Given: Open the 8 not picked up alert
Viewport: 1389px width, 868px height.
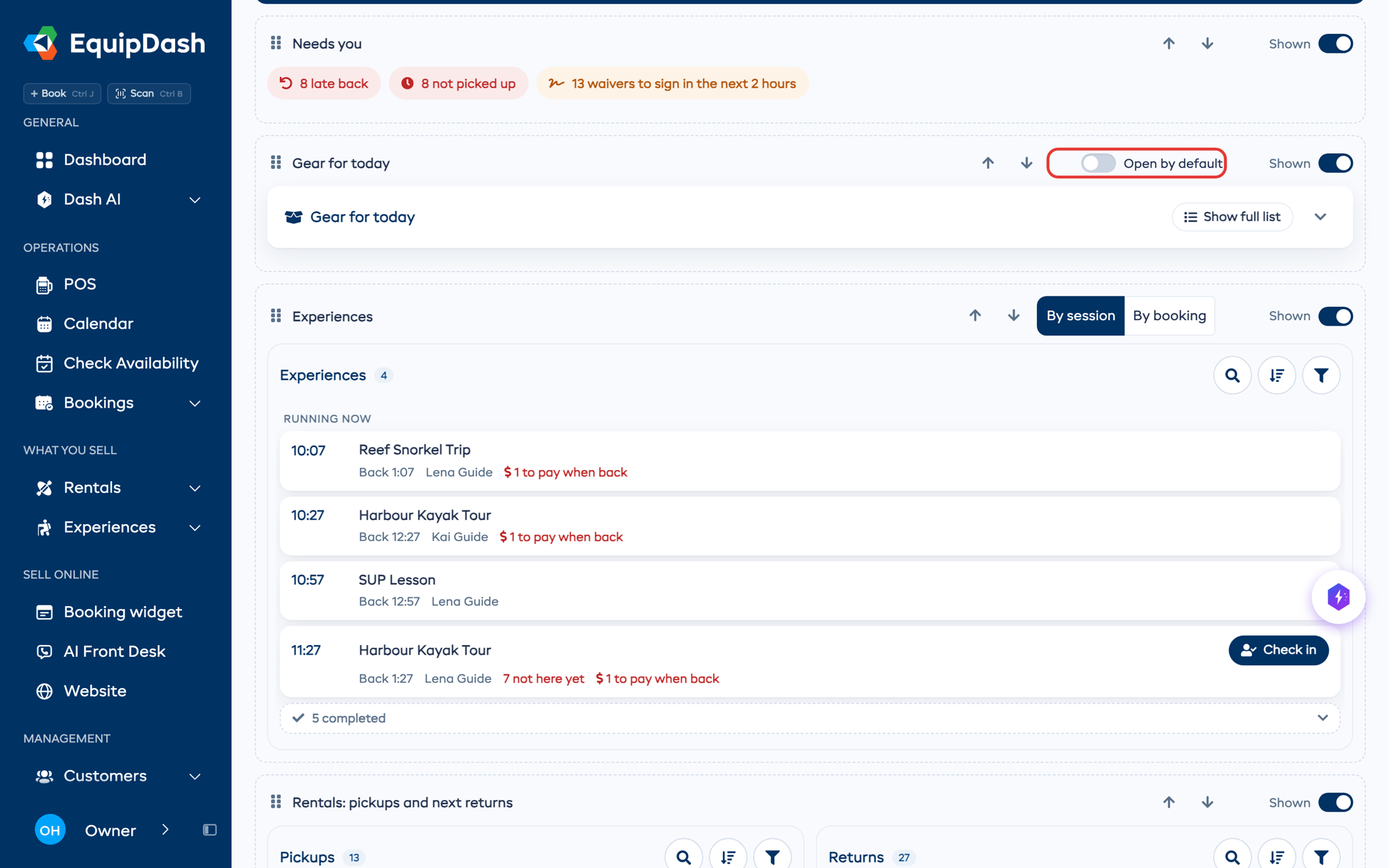Looking at the screenshot, I should click(458, 83).
